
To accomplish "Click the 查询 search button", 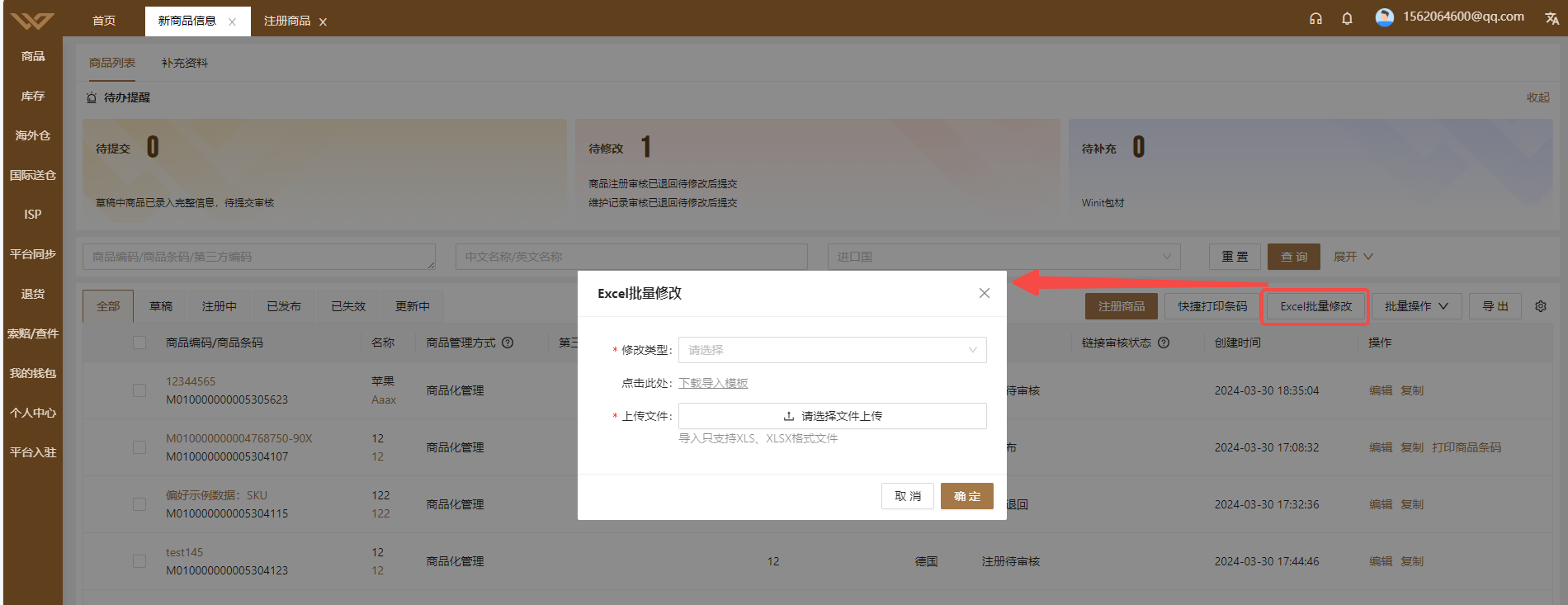I will pyautogui.click(x=1293, y=257).
